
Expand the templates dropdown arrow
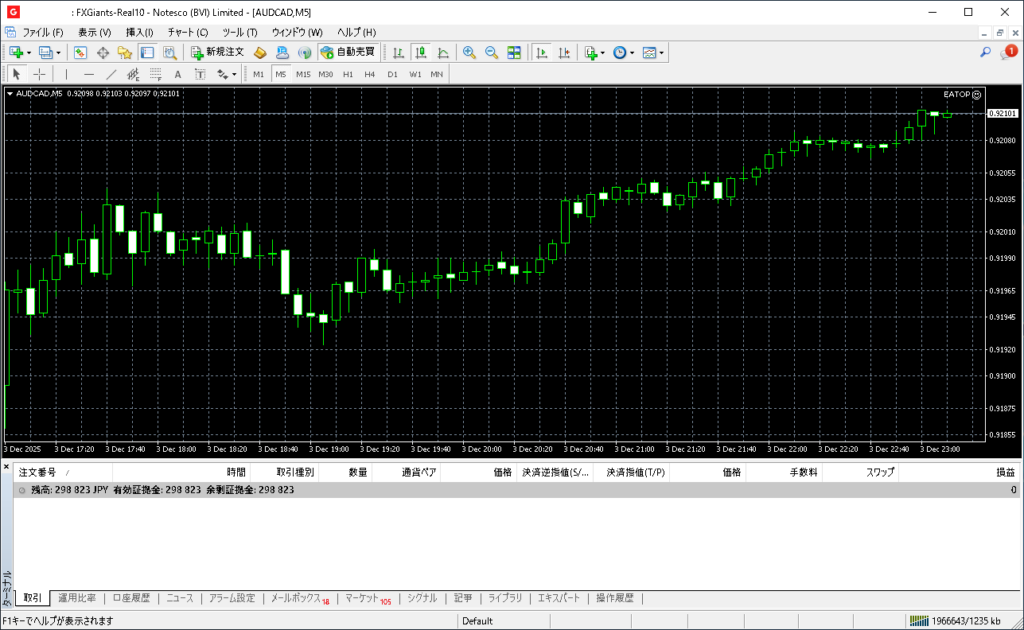pyautogui.click(x=662, y=52)
